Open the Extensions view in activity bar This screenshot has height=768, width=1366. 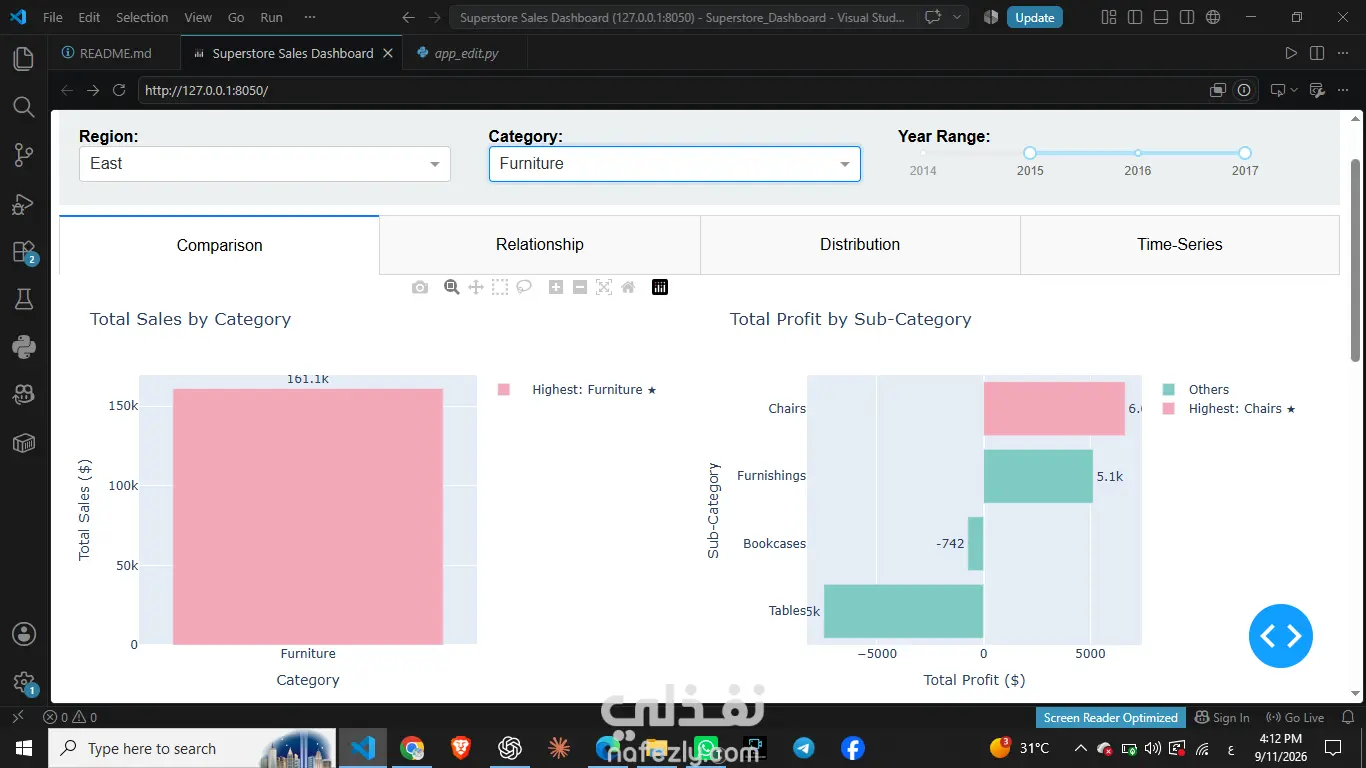(x=24, y=252)
